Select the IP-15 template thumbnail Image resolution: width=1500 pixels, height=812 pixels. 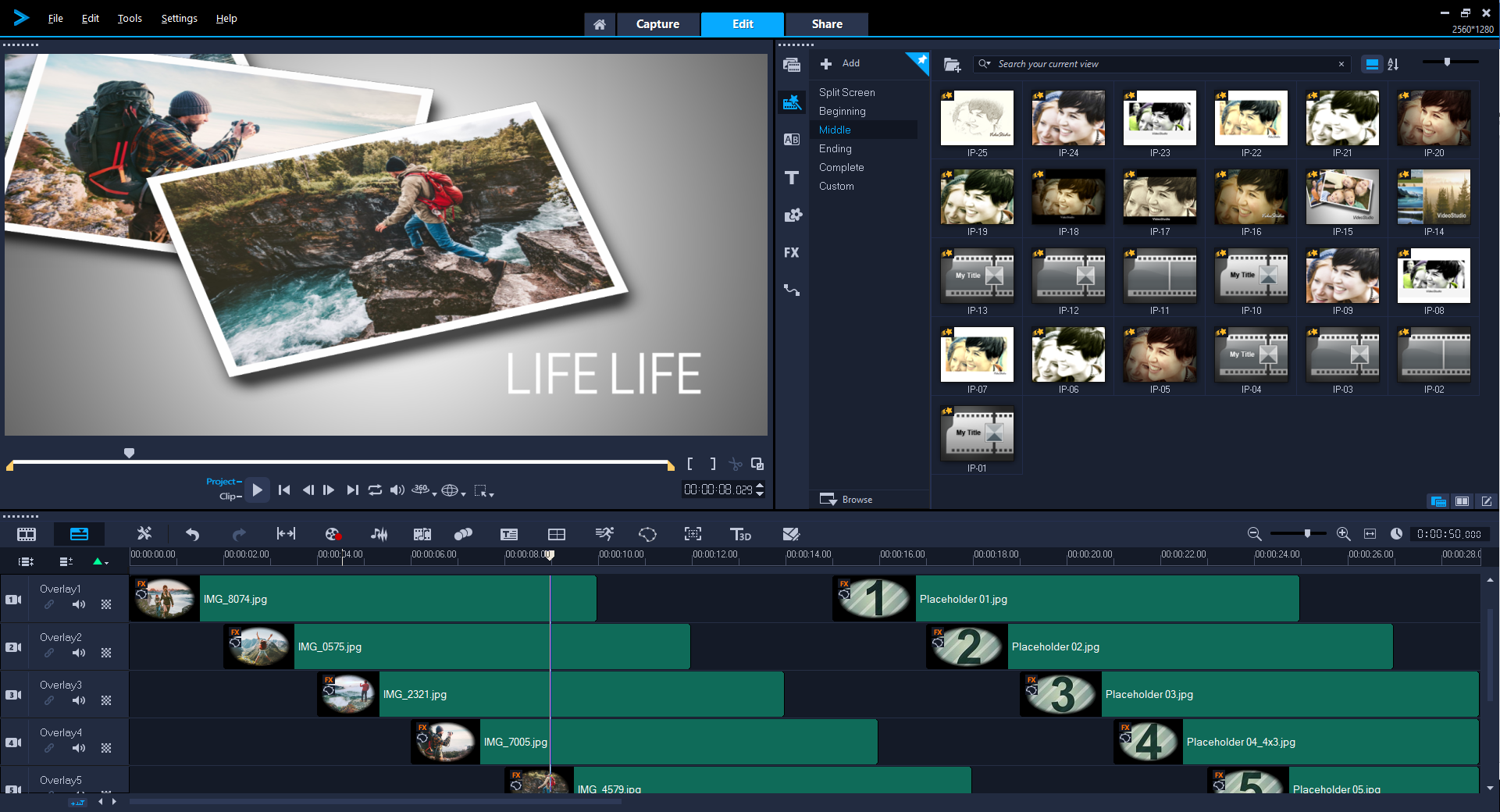point(1342,197)
